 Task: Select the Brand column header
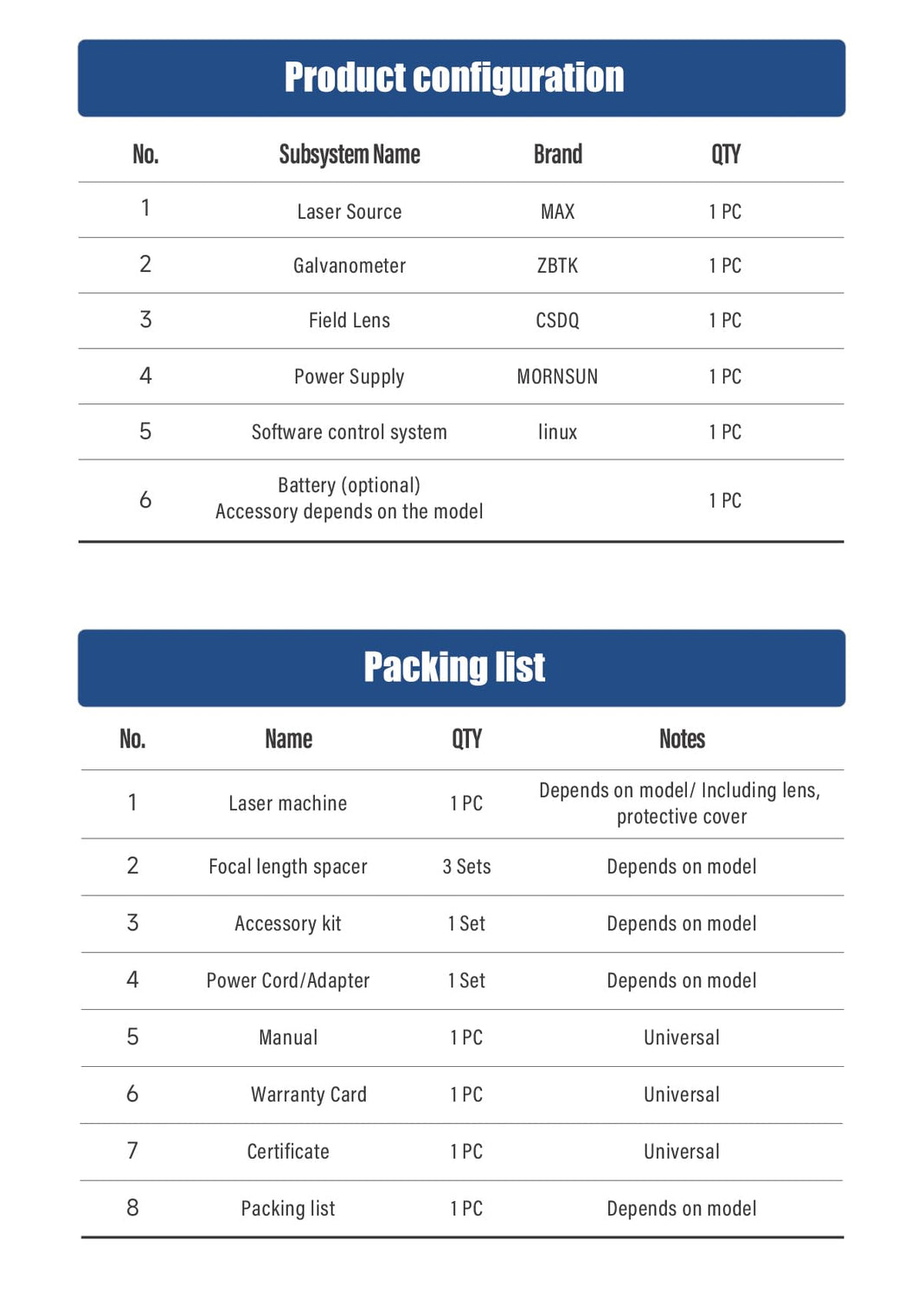tap(557, 155)
